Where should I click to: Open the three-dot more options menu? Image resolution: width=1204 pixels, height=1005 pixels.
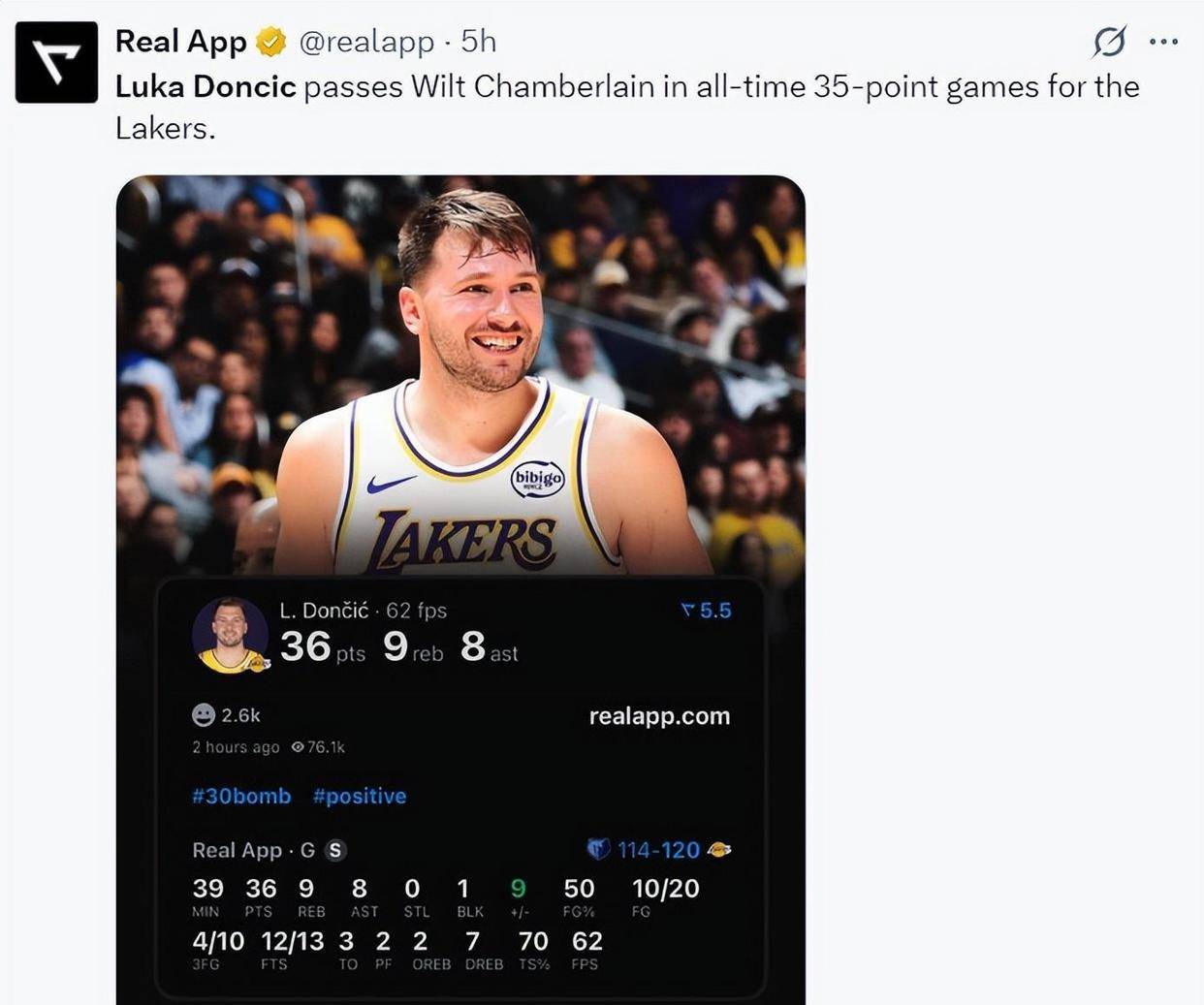(1162, 42)
